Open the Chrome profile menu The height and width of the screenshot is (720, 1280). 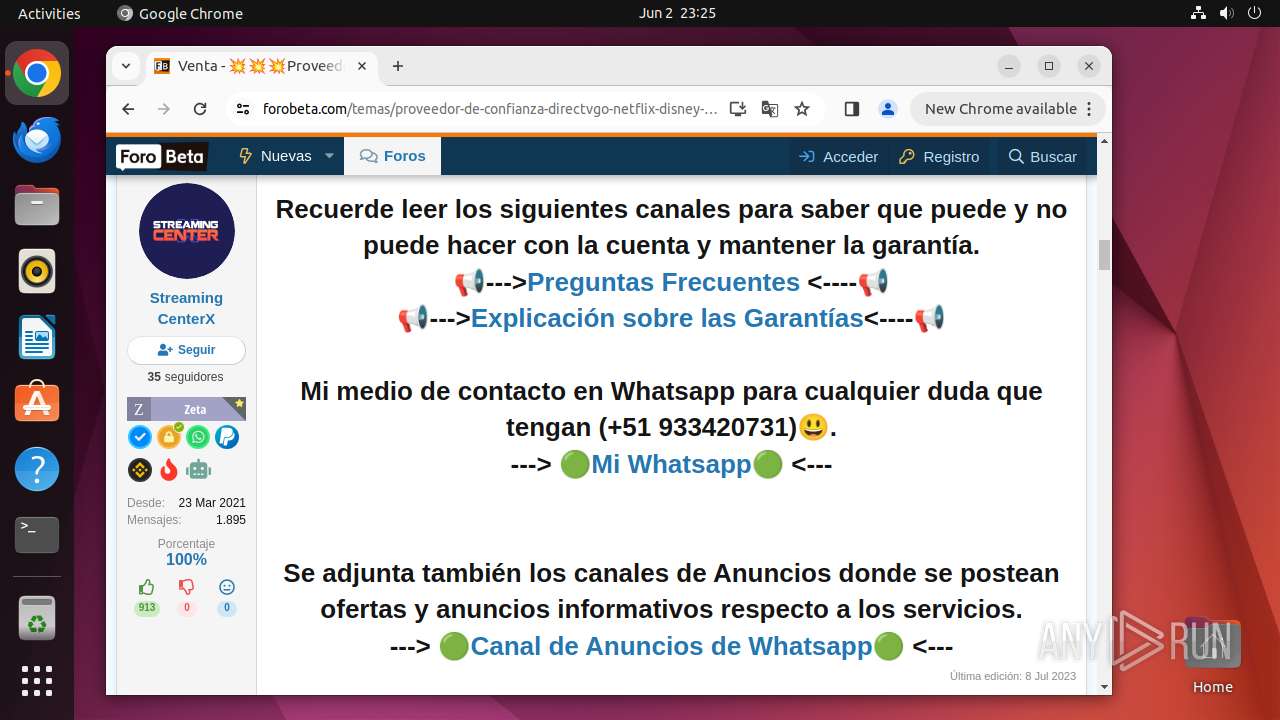[887, 109]
